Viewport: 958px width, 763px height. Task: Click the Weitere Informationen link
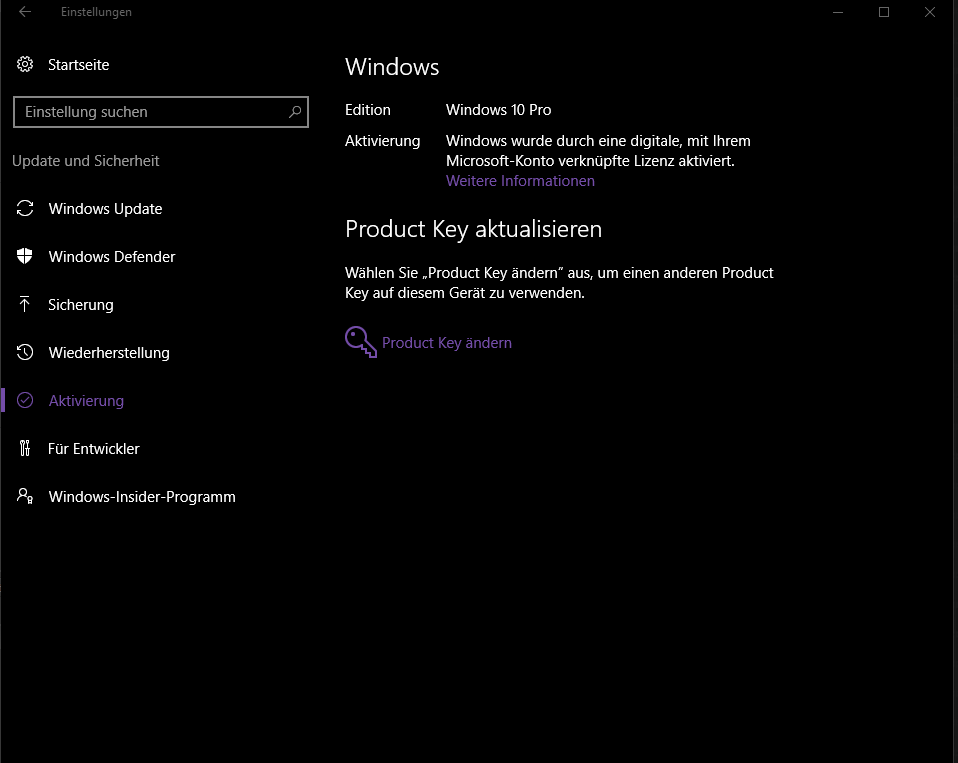click(x=520, y=181)
